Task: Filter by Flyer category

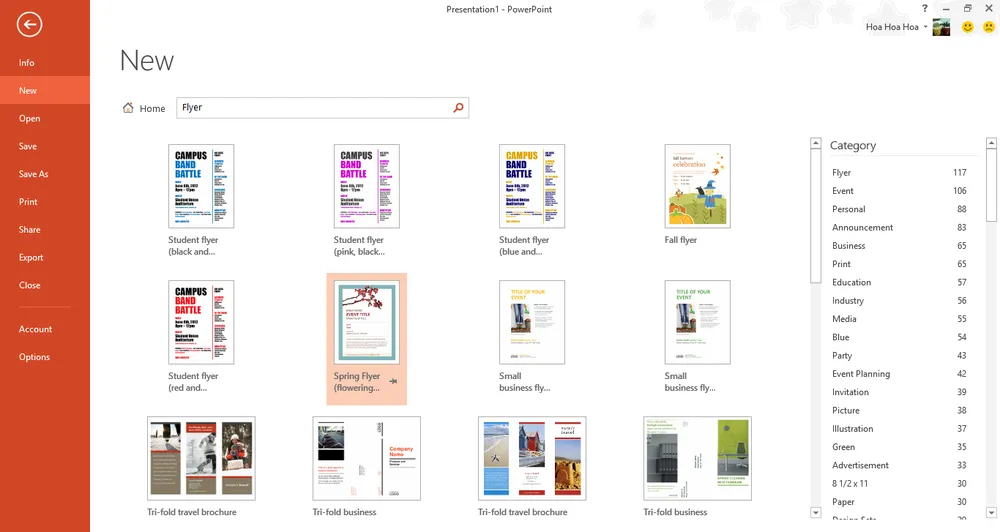Action: coord(899,172)
